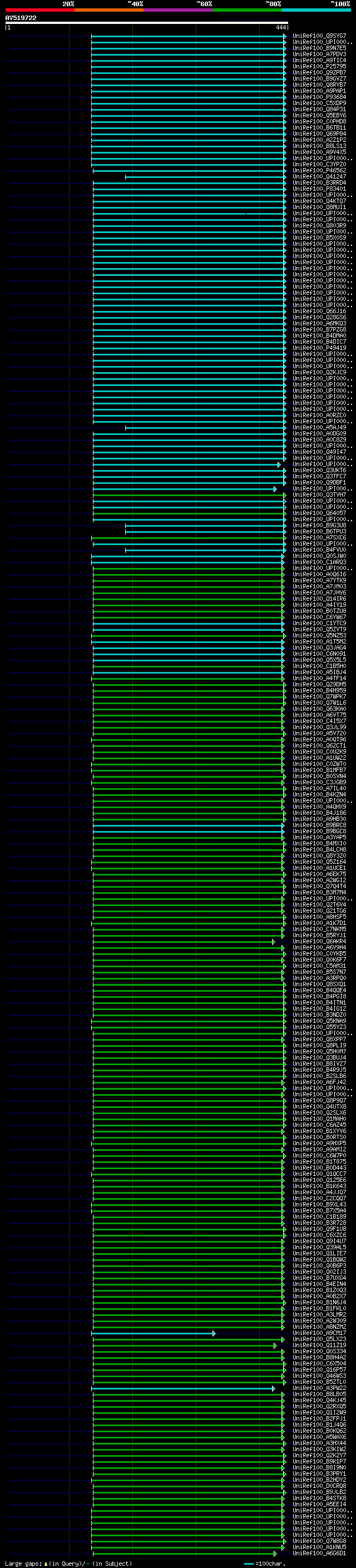
Task: Open hit UniRef100_P25795
Action: point(319,66)
